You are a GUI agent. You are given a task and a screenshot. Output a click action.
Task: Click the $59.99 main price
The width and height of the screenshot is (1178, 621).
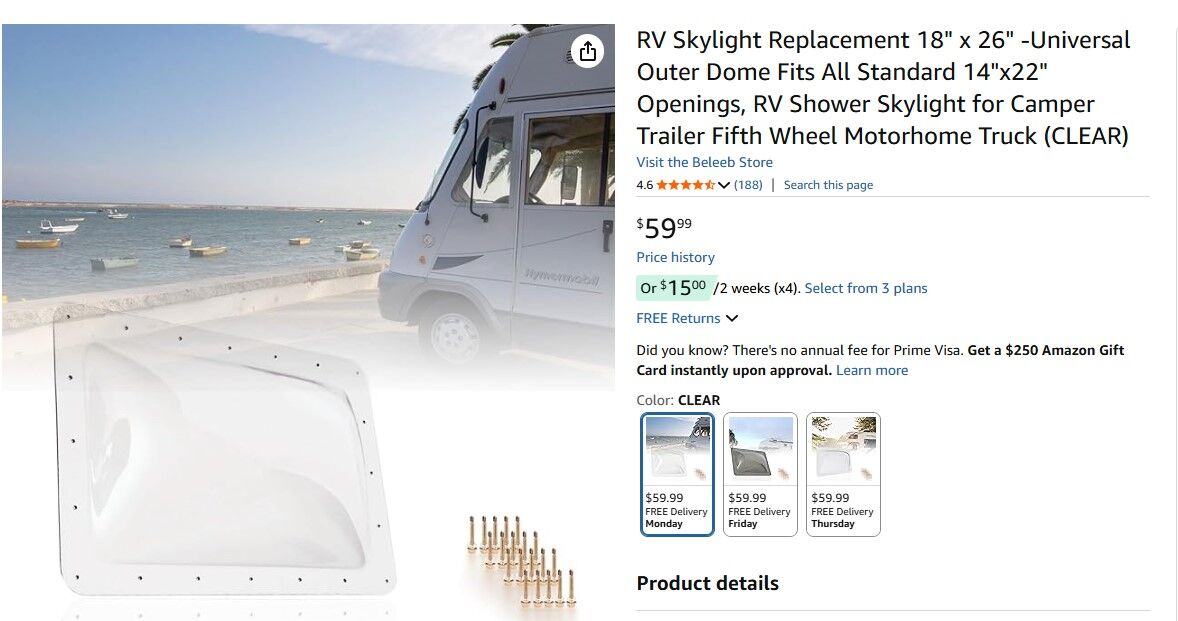pyautogui.click(x=664, y=229)
